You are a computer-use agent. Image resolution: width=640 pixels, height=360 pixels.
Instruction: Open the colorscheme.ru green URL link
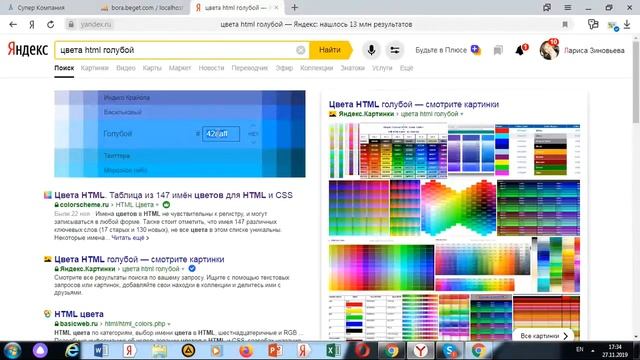click(84, 205)
